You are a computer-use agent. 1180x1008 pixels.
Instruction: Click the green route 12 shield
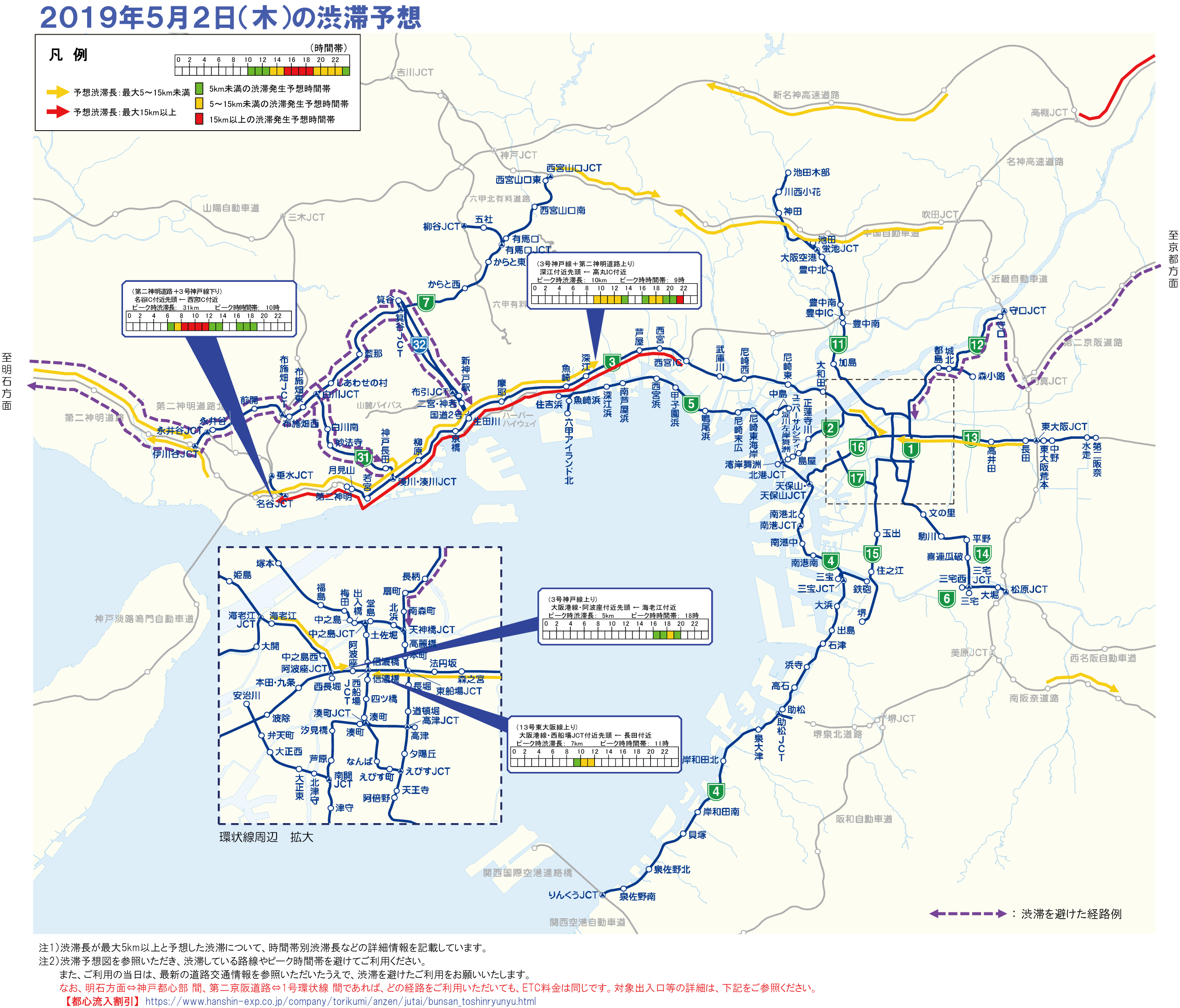(977, 345)
